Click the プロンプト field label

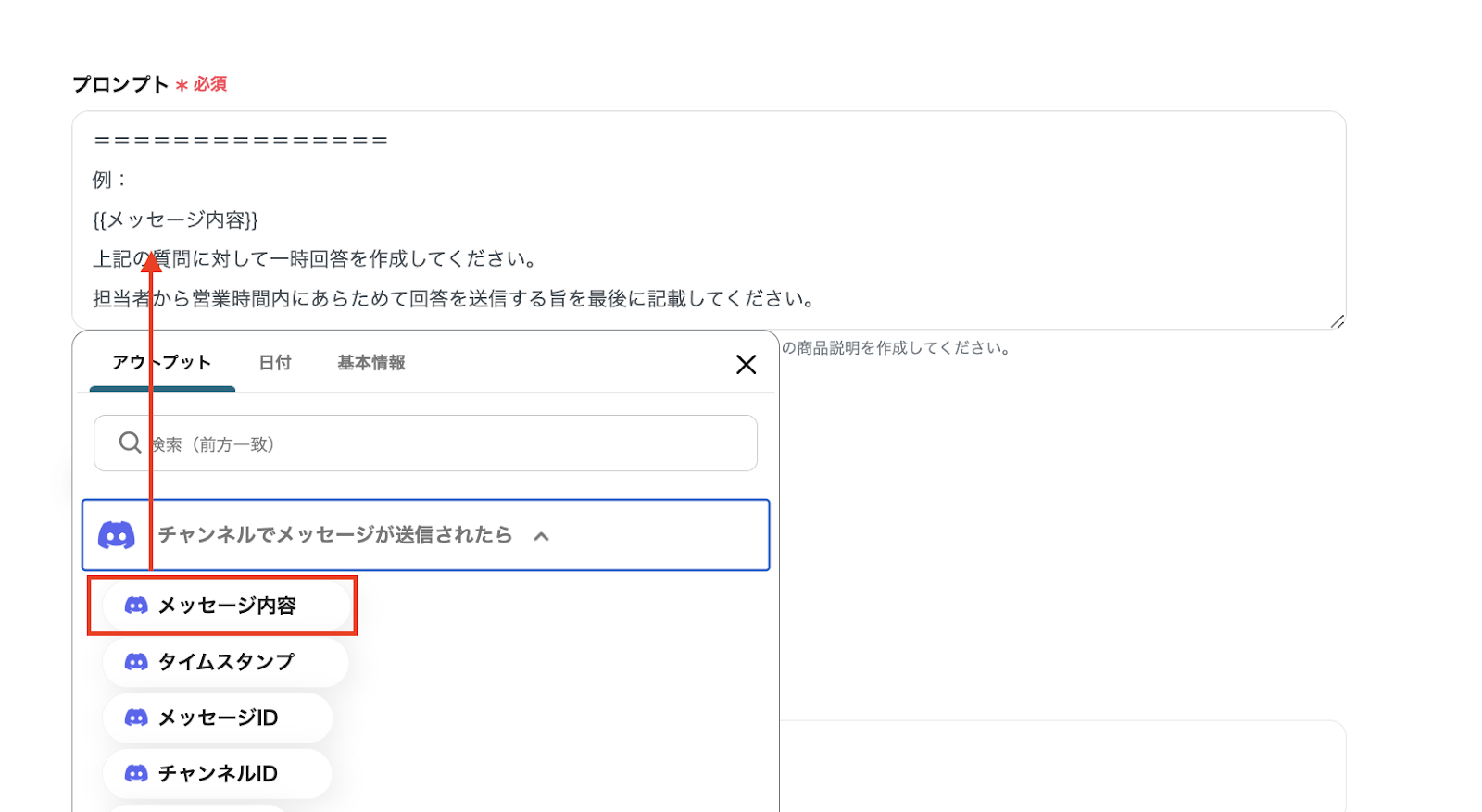120,84
